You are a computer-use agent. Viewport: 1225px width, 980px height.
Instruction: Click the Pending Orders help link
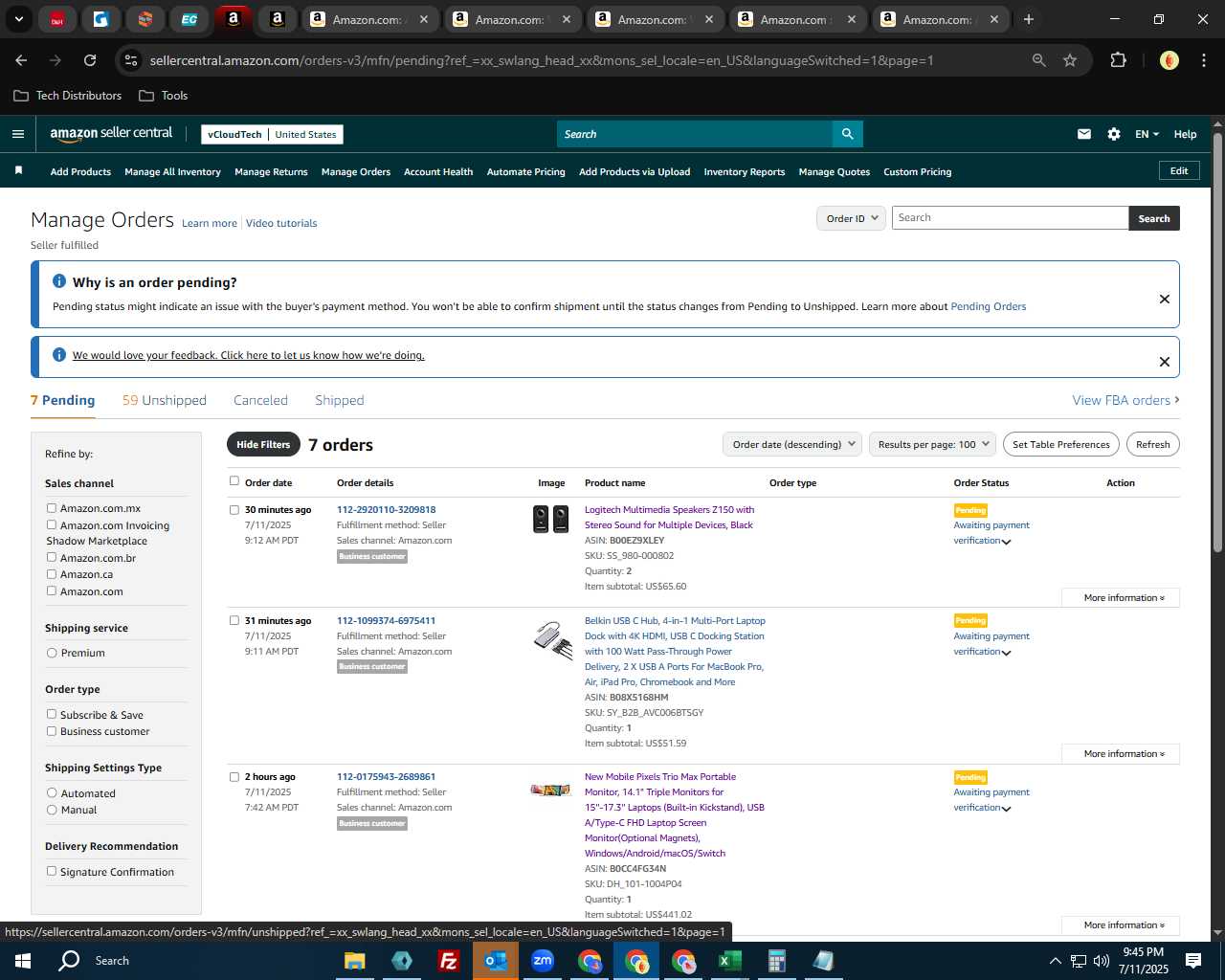pos(988,306)
